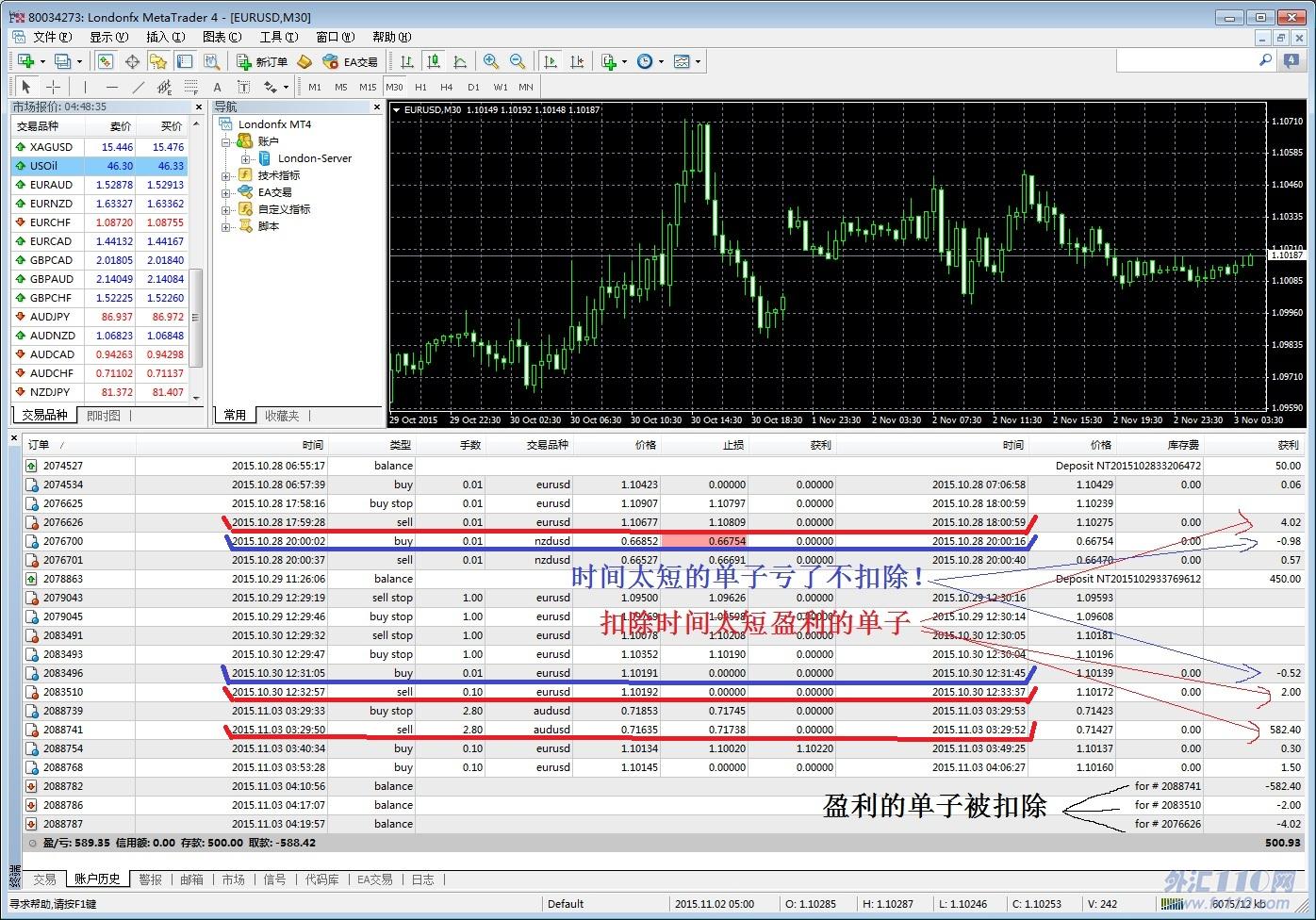
Task: Set timeframe to M1
Action: [315, 87]
